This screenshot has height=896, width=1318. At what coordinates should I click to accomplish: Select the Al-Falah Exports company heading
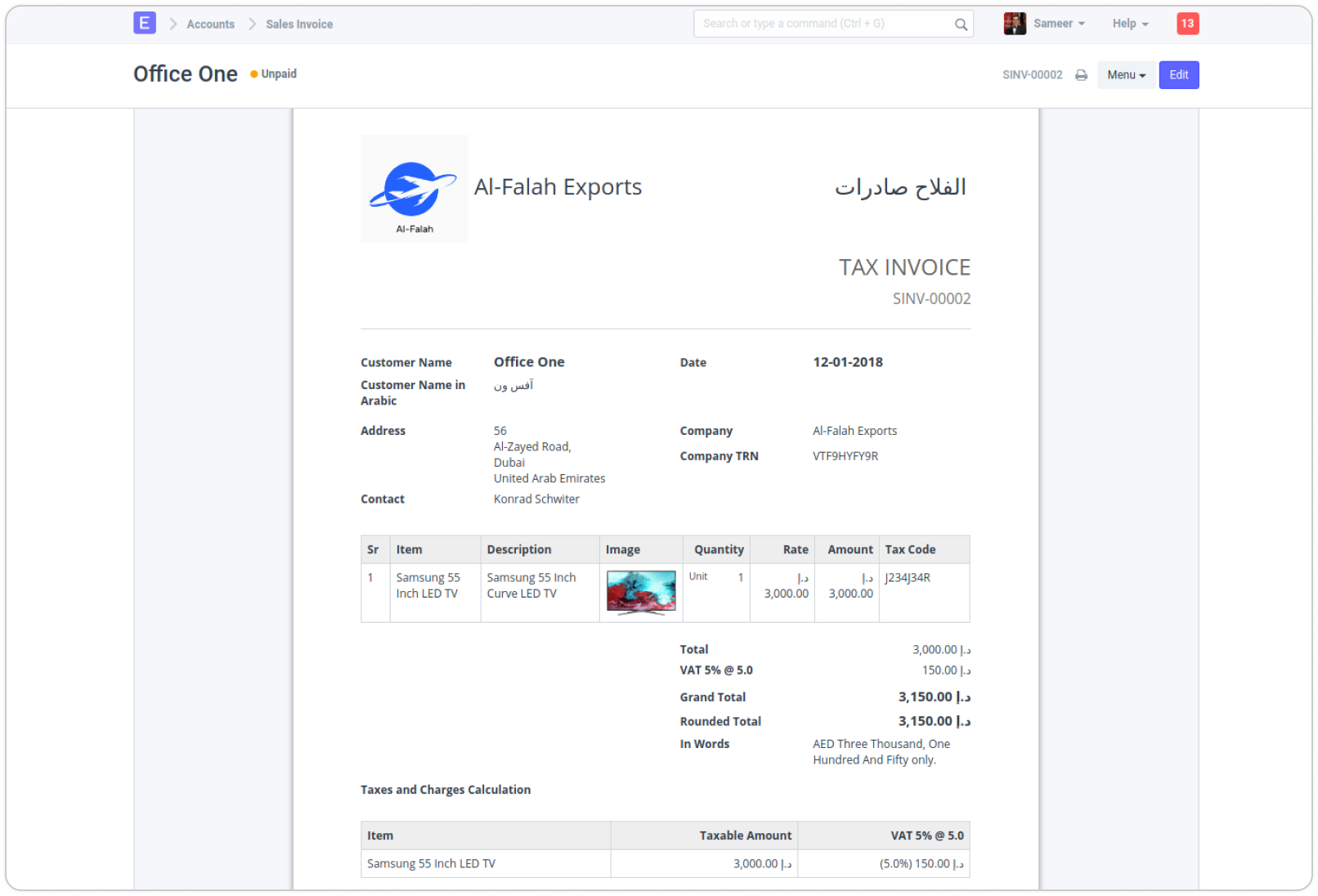point(558,187)
